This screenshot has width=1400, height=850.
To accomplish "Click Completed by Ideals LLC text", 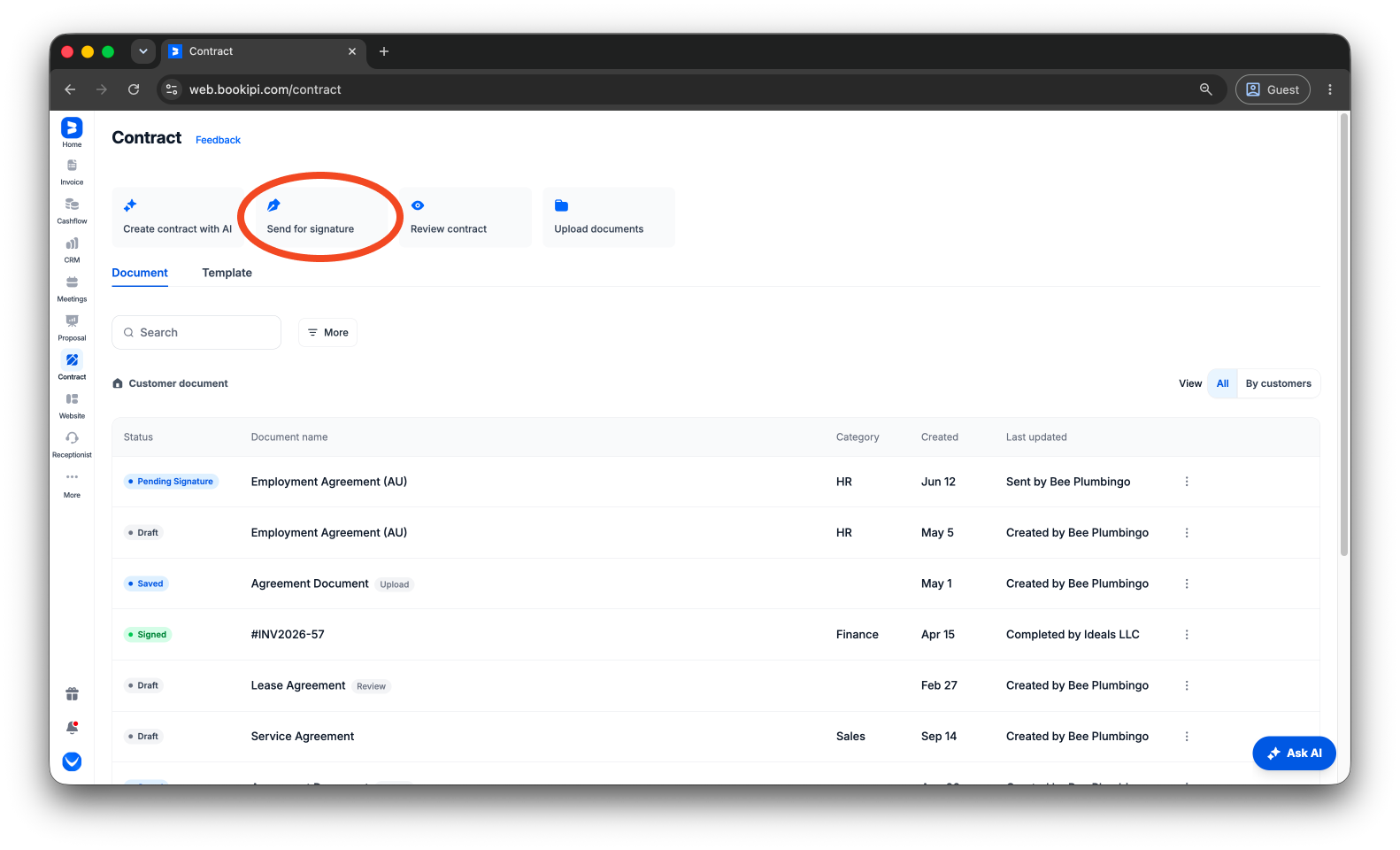I will pyautogui.click(x=1073, y=635).
